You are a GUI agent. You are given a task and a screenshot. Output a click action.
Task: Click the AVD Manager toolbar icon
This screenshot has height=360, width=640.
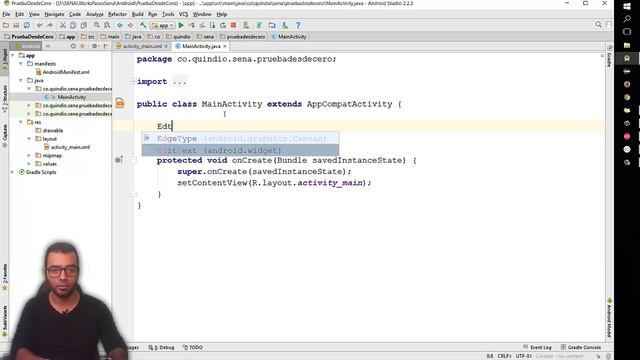pos(246,25)
